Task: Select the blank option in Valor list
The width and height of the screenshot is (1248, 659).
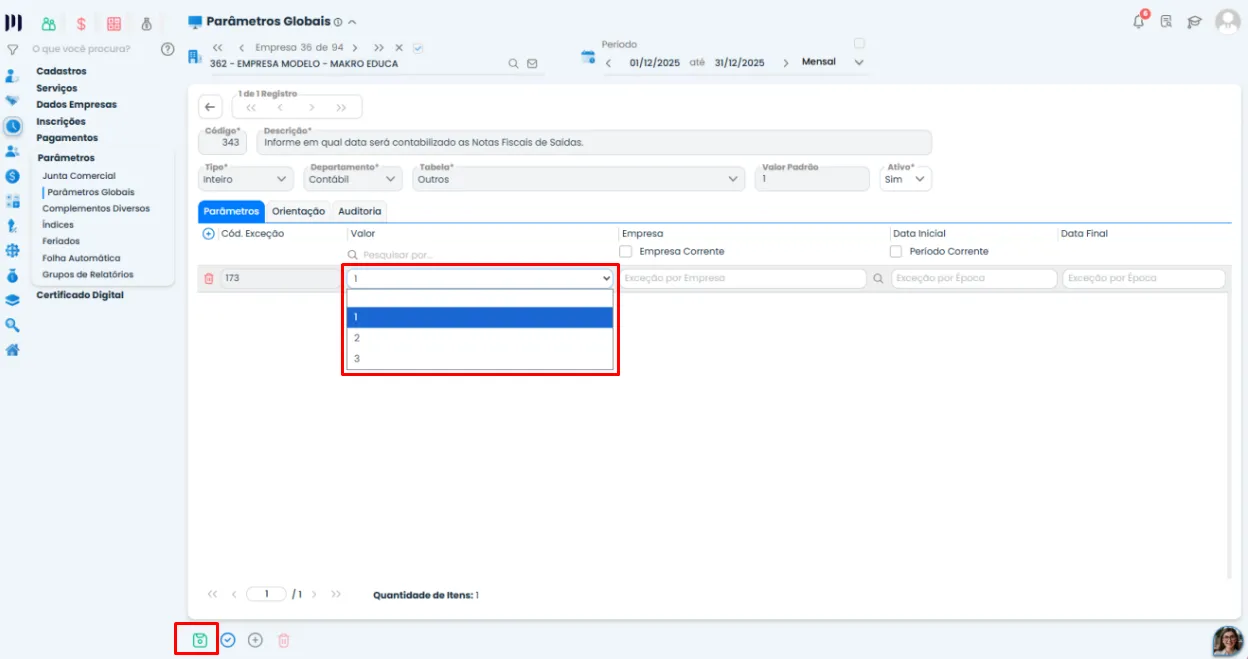Action: (480, 298)
